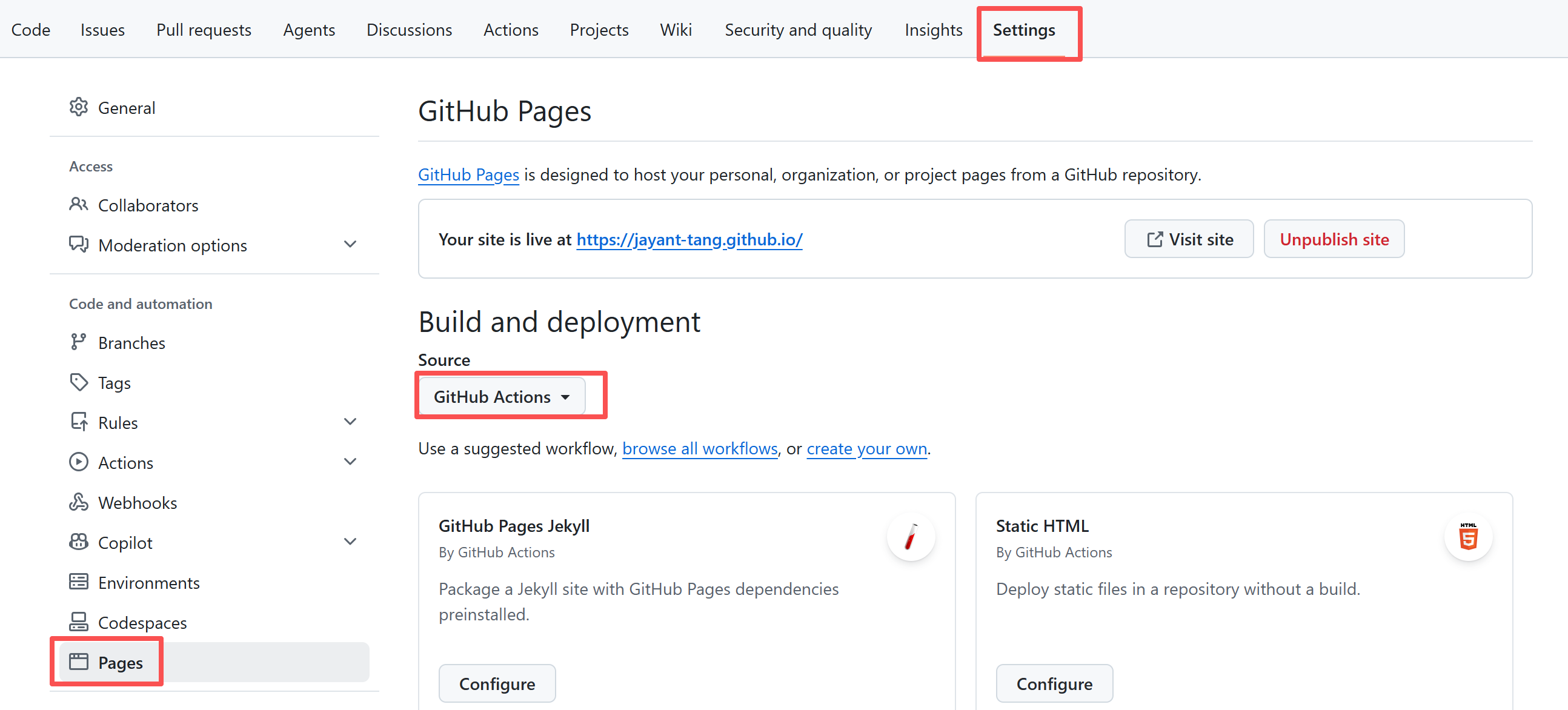Viewport: 1568px width, 710px height.
Task: Click the Collaborators people icon
Action: 79,204
